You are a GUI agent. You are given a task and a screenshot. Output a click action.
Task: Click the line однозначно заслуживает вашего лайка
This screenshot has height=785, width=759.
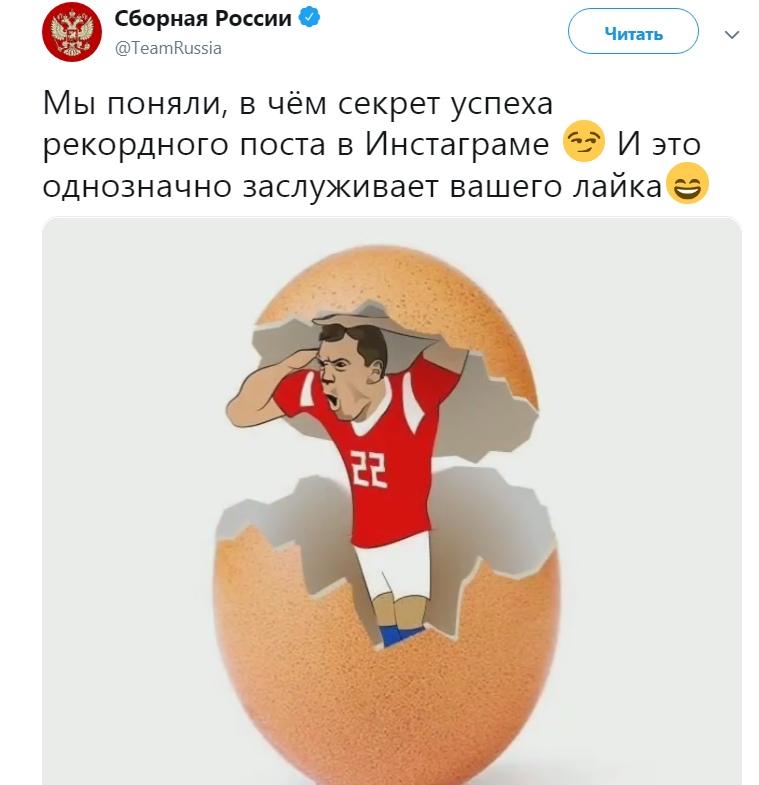coord(352,187)
